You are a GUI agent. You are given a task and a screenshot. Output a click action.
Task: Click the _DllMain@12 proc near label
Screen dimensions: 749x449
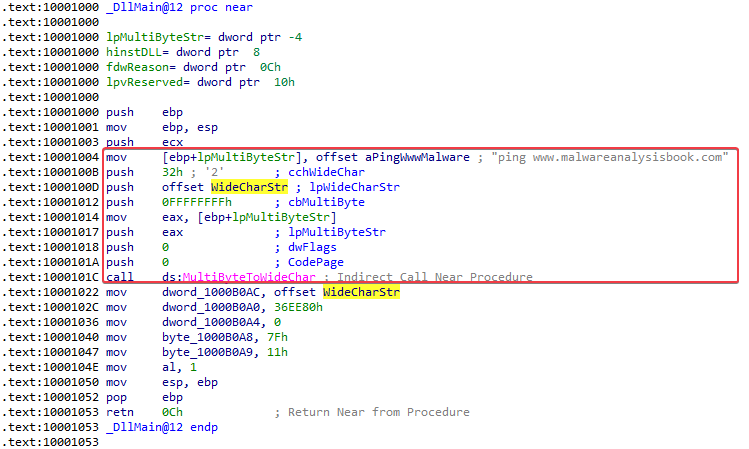click(180, 8)
